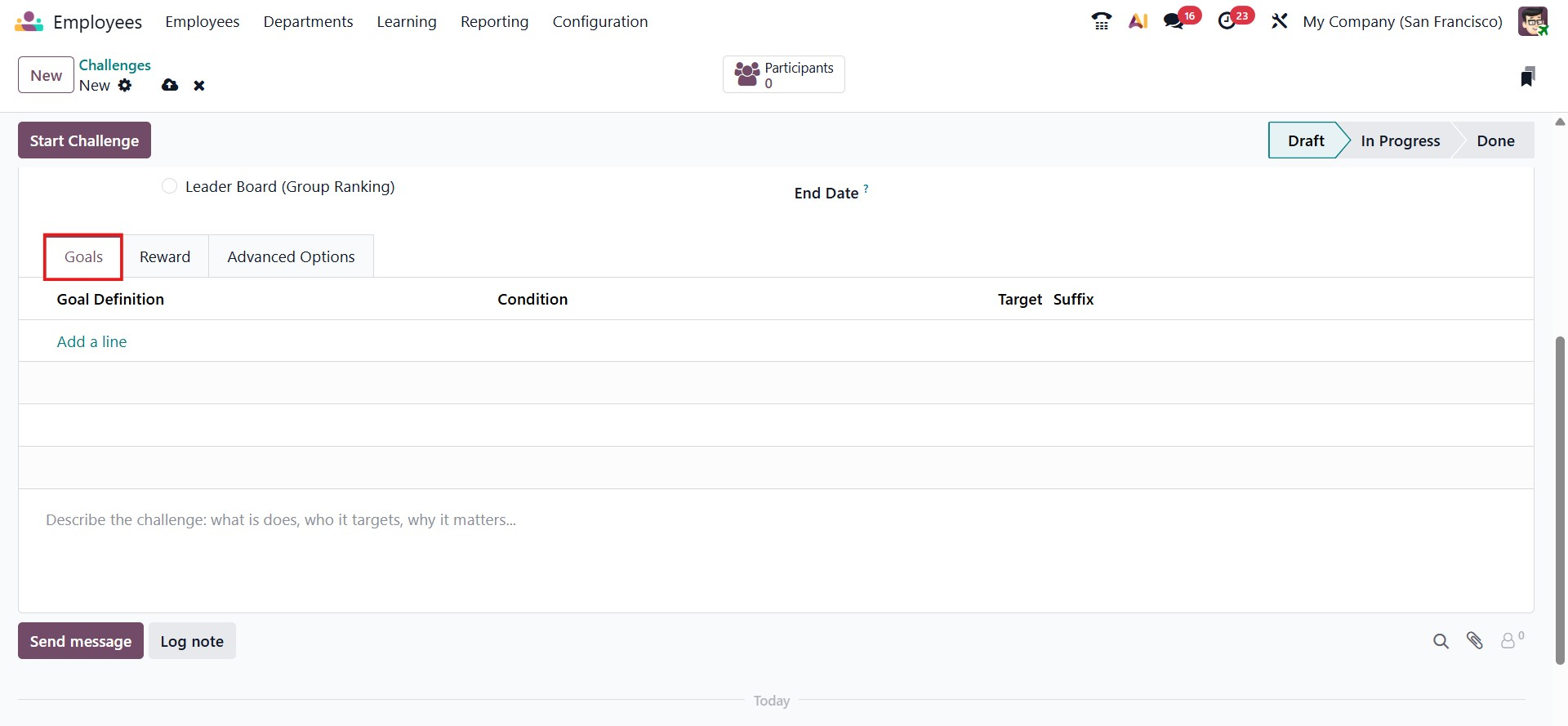Screen dimensions: 1568x726
Task: Switch to the Goals tab
Action: point(83,256)
